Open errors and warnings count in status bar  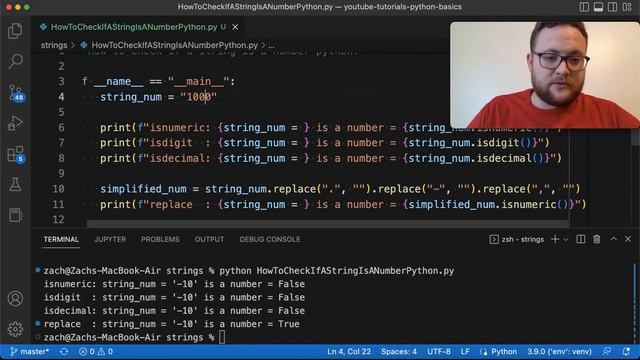point(96,351)
